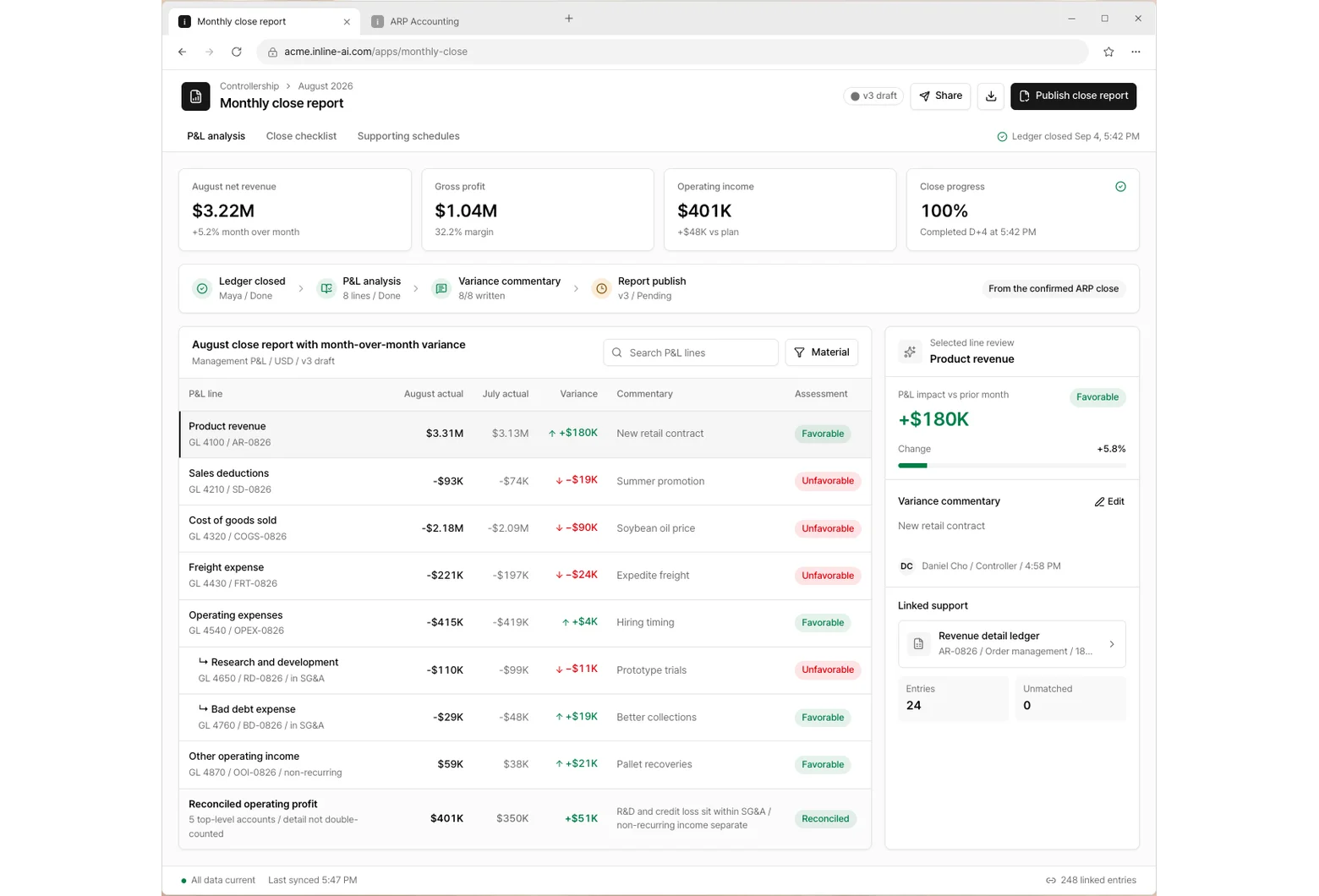Download the report with the download icon
Image resolution: width=1319 pixels, height=896 pixels.
click(x=991, y=96)
